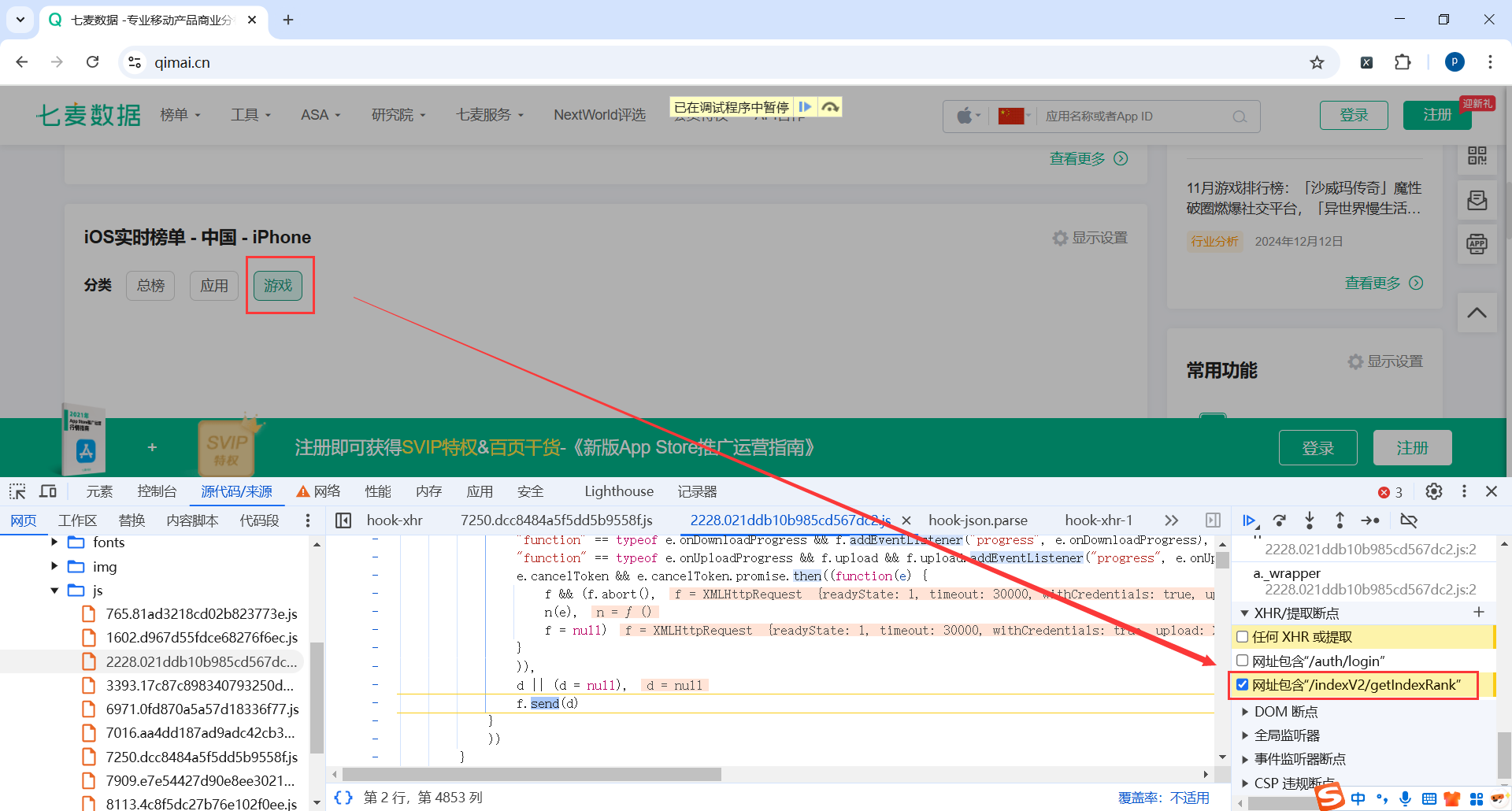Check the 网址包含 "/auth/login" breakpoint
This screenshot has width=1512, height=811.
tap(1243, 661)
